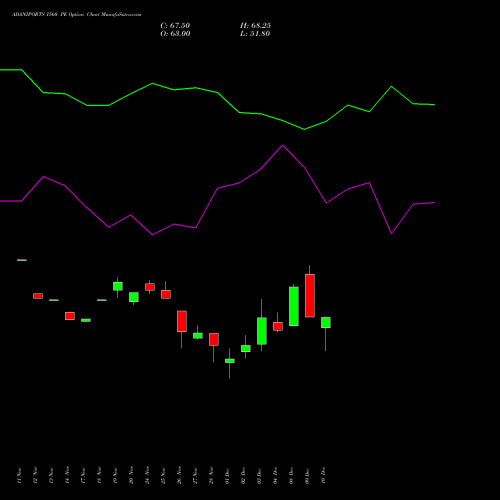
Task: Click the red 14 Nov candlestick
Action: coord(70,316)
